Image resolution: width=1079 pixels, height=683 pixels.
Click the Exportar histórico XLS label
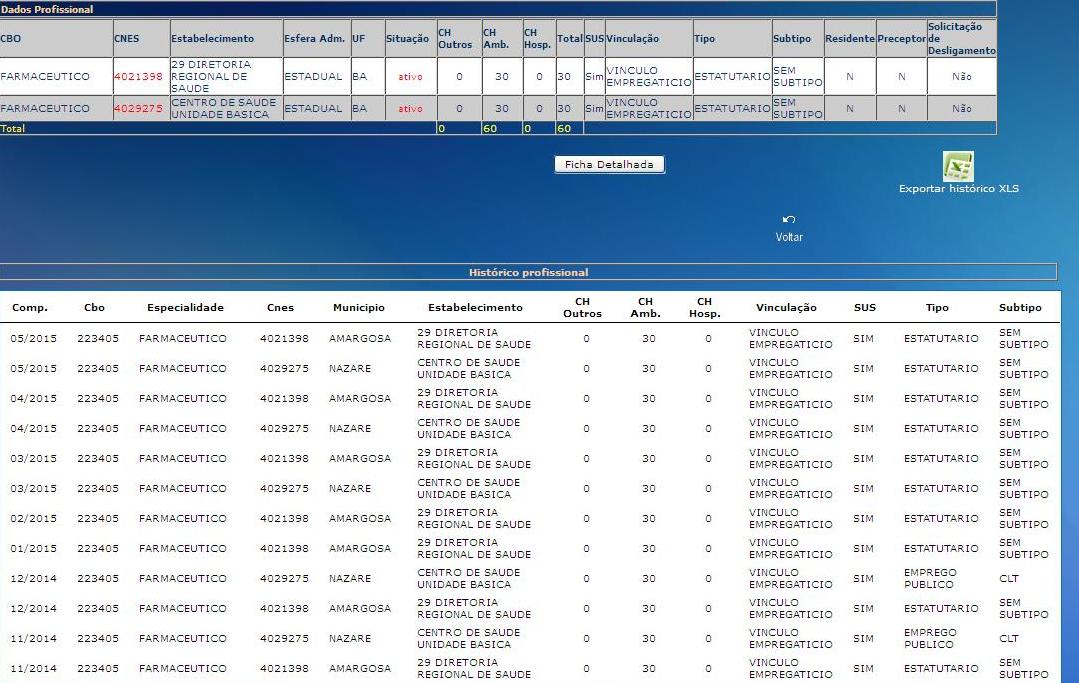pos(958,189)
